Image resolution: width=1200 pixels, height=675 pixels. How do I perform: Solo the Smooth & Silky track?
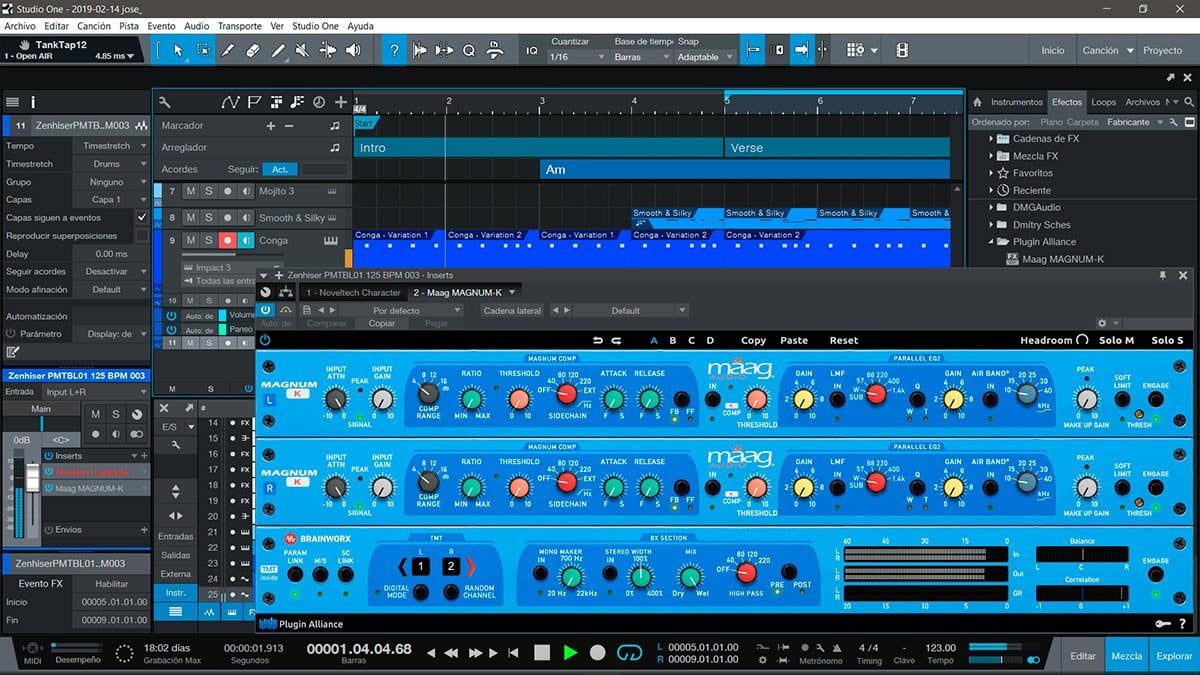click(209, 217)
